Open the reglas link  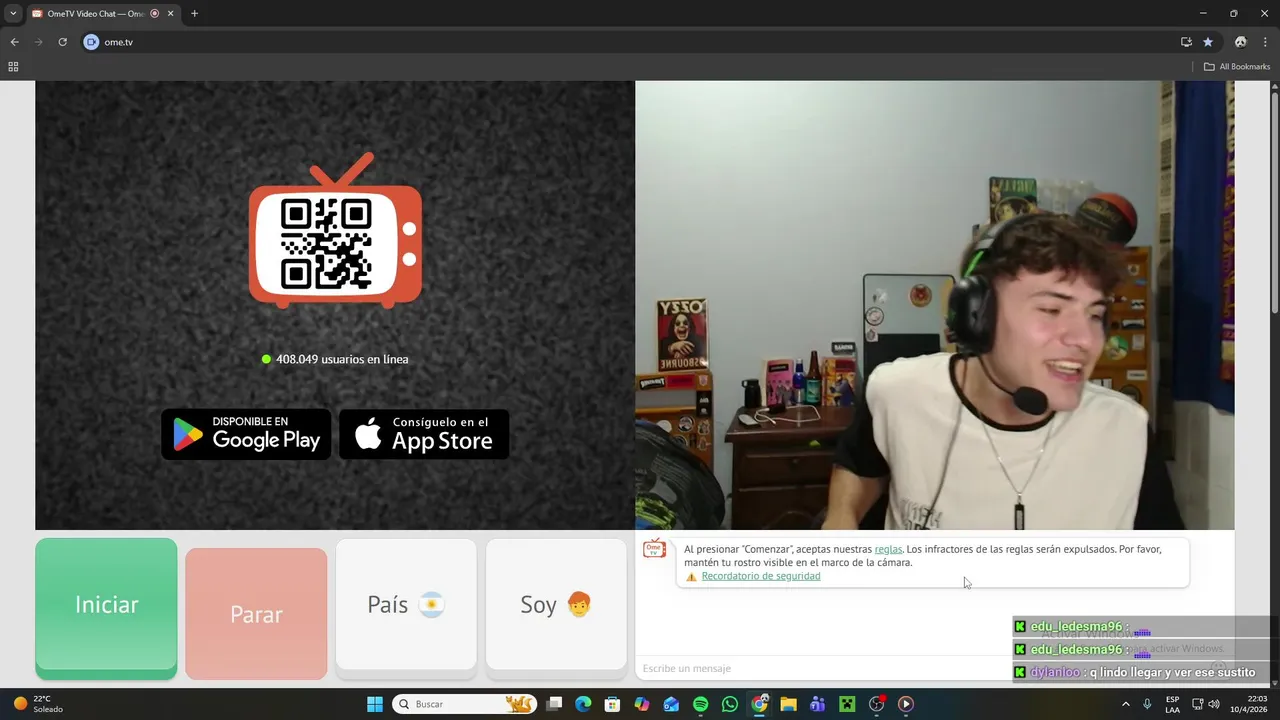(888, 549)
